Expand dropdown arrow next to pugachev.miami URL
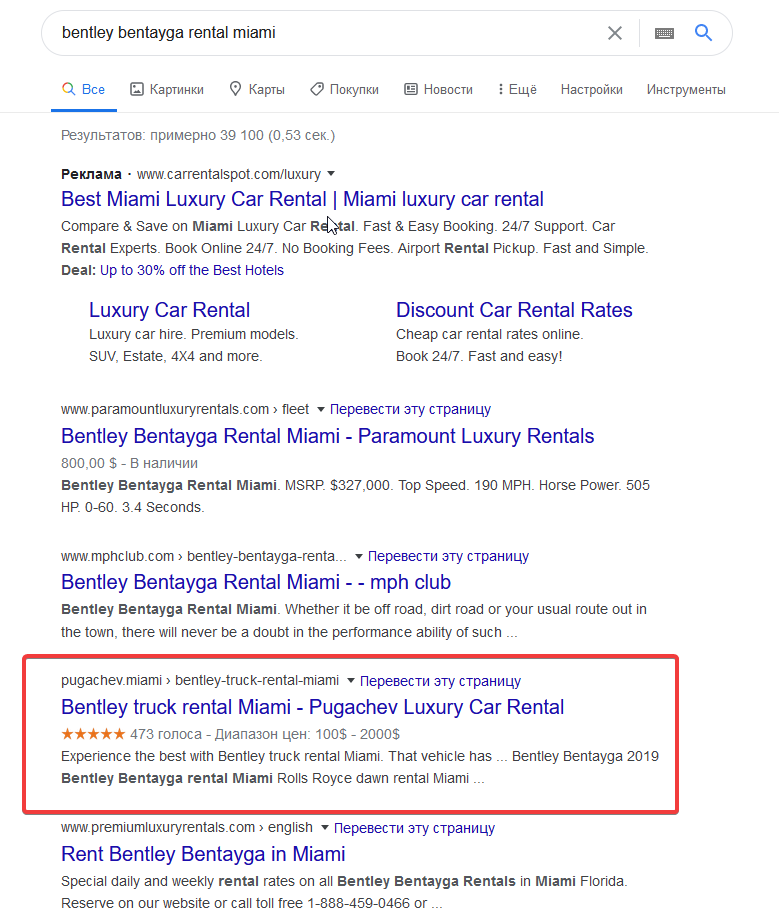779x921 pixels. point(351,681)
